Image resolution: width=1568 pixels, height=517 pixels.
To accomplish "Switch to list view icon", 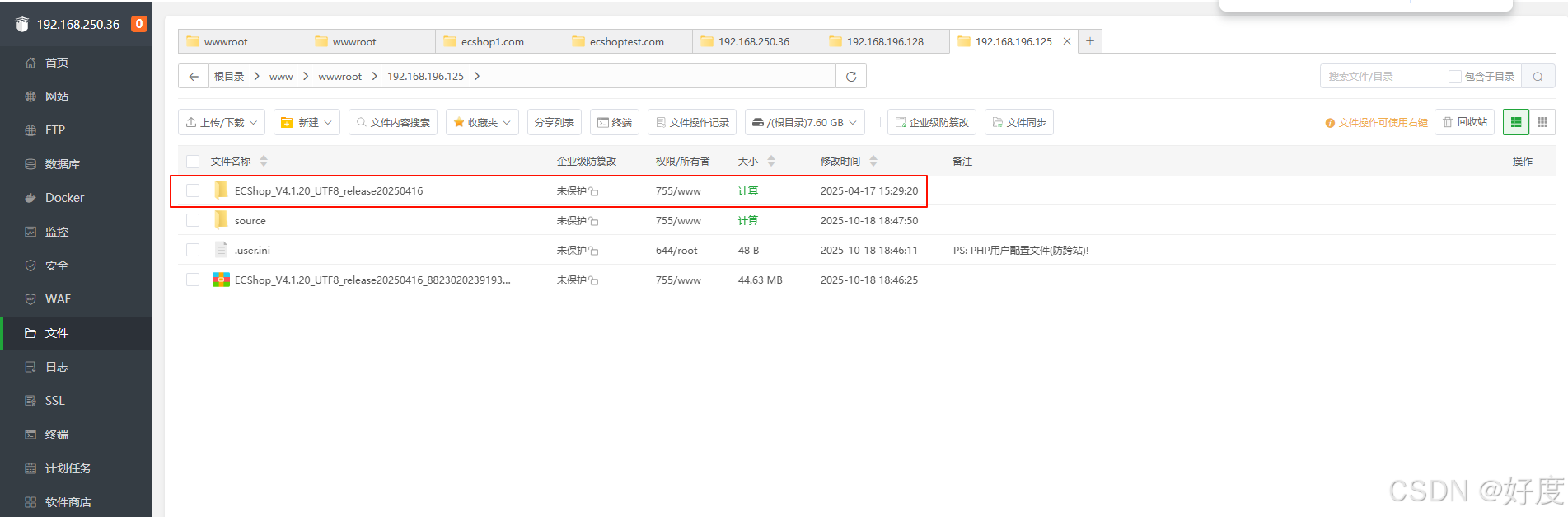I will click(x=1516, y=122).
